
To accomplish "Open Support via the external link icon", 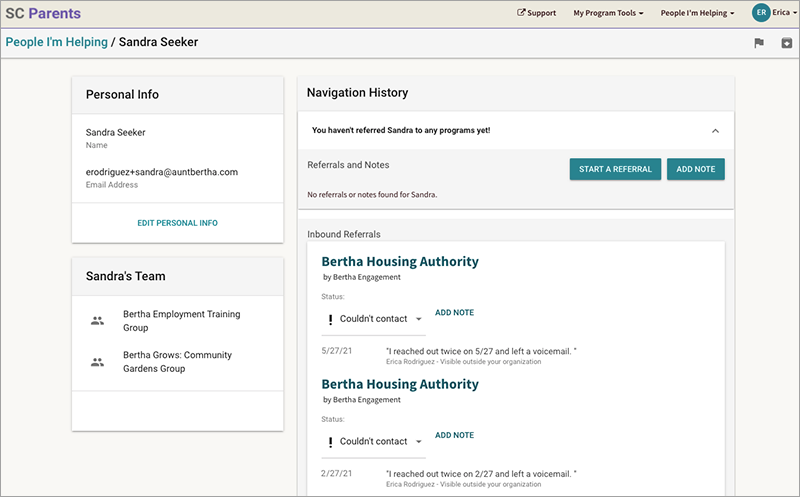I will click(x=521, y=13).
